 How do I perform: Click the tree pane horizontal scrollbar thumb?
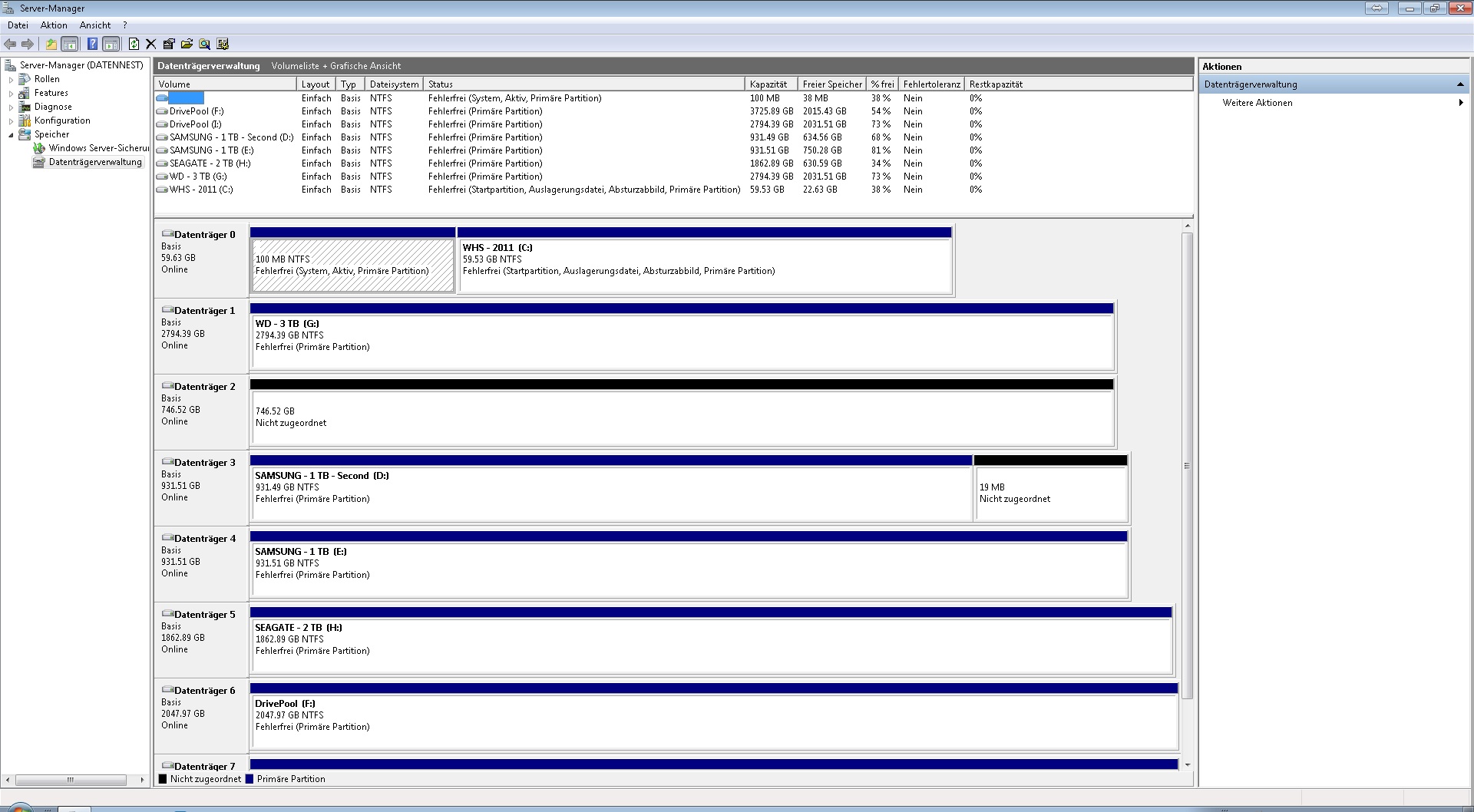click(x=71, y=780)
